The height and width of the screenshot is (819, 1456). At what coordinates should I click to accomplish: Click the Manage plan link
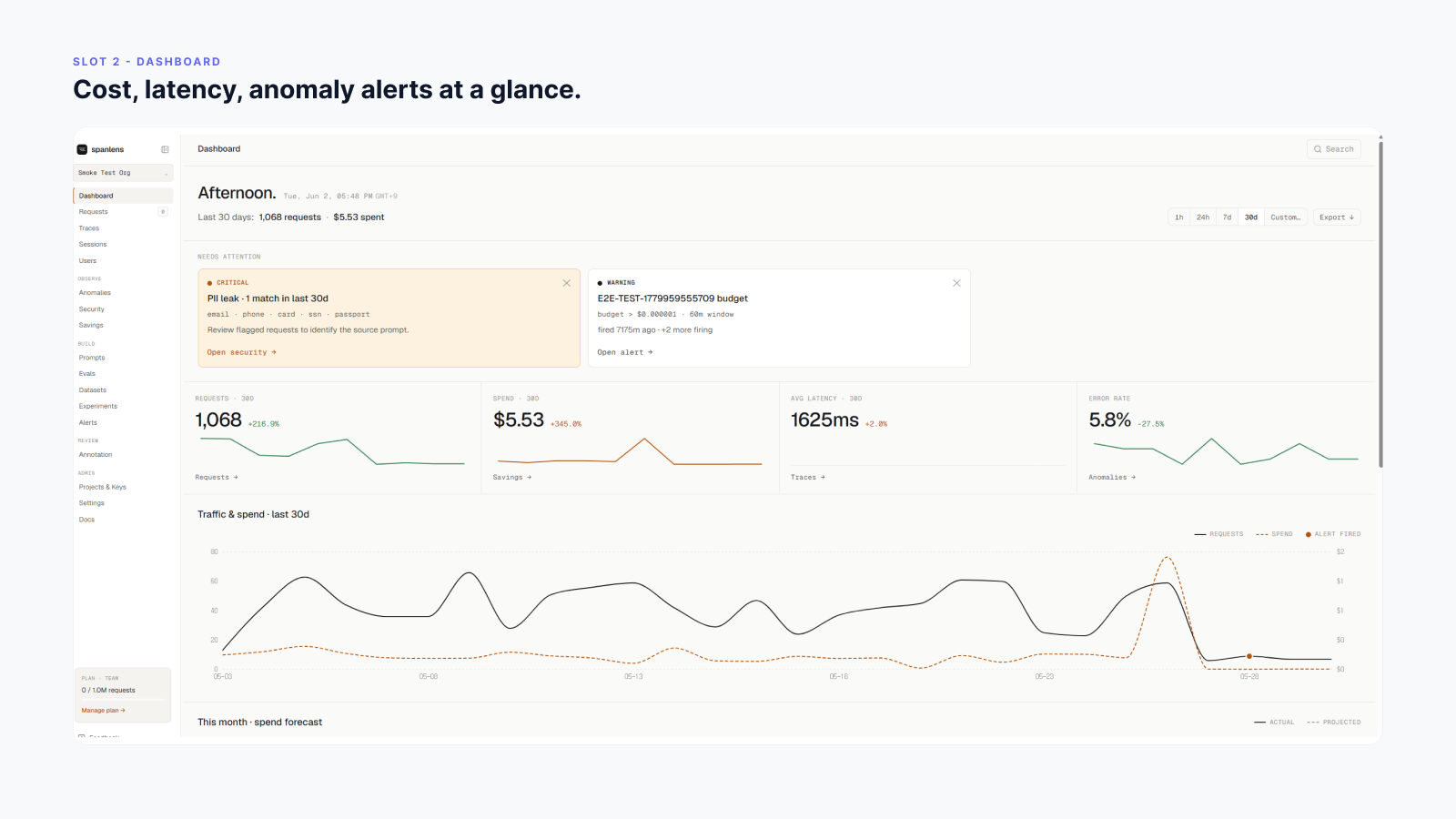point(103,711)
